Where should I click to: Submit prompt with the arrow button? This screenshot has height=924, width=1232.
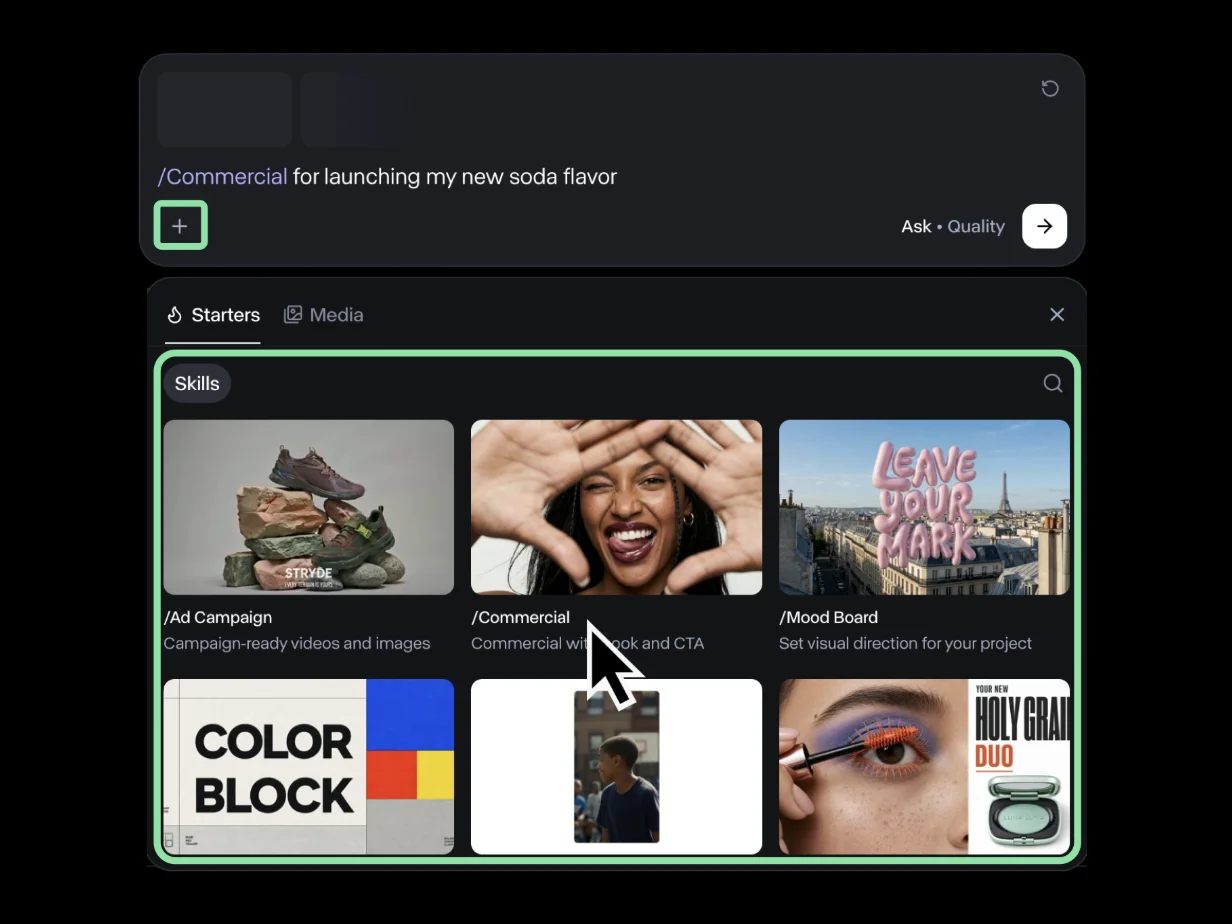(1044, 226)
